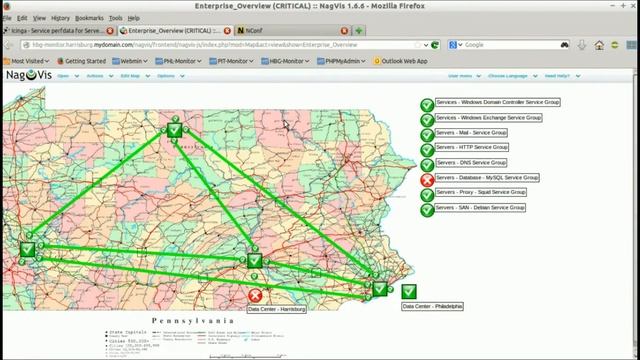This screenshot has height=360, width=640.
Task: Click the Downloads arrow icon in toolbar
Action: [582, 45]
